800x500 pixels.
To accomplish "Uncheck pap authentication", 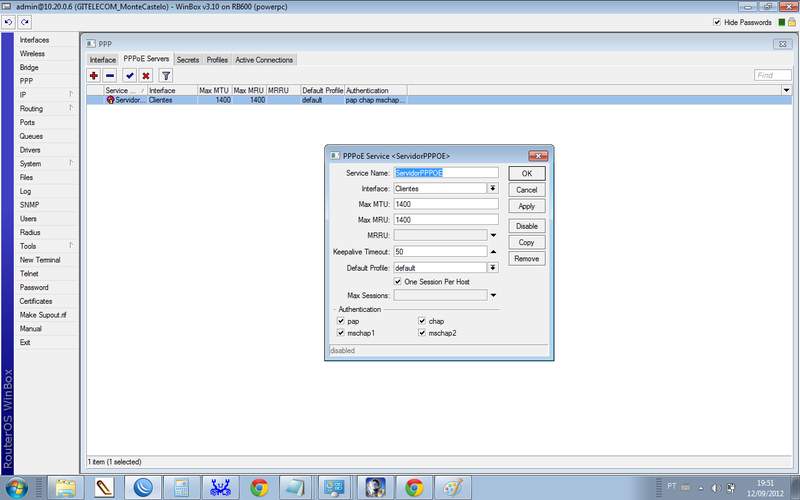I will click(x=341, y=321).
